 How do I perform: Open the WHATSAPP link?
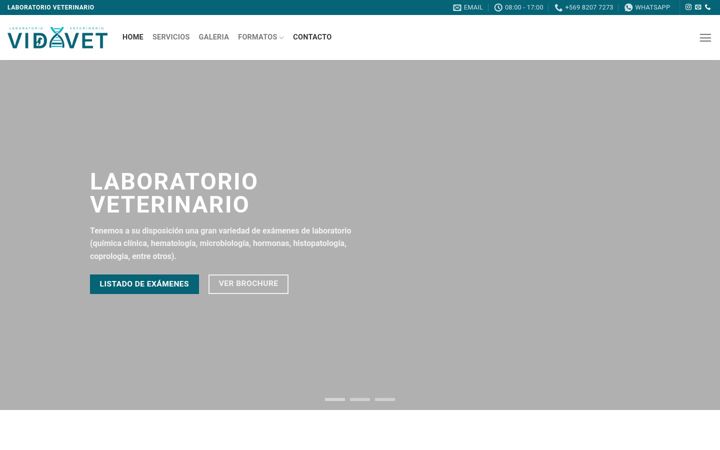[652, 7]
